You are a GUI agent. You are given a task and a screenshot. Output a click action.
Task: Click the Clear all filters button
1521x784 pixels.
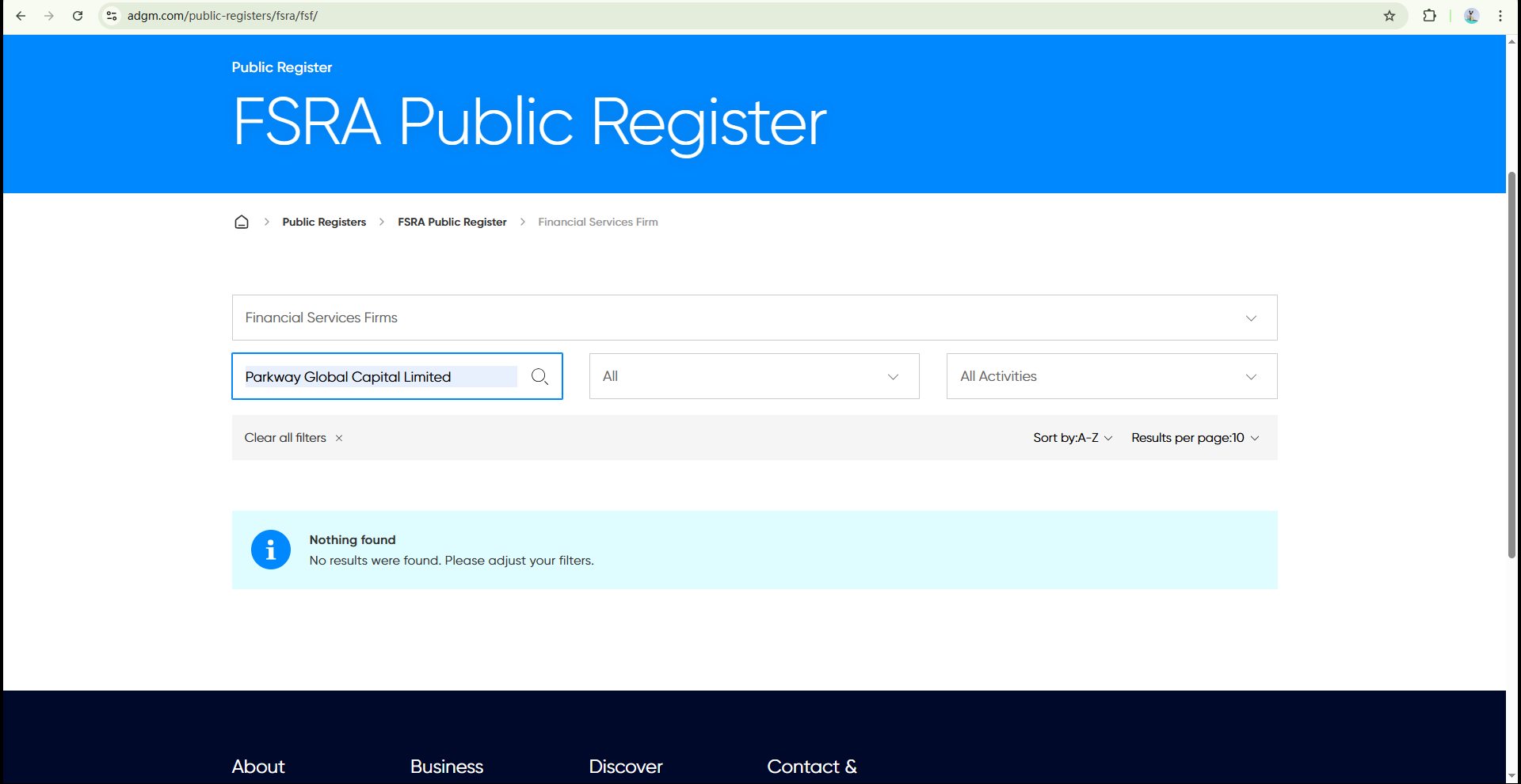[285, 438]
